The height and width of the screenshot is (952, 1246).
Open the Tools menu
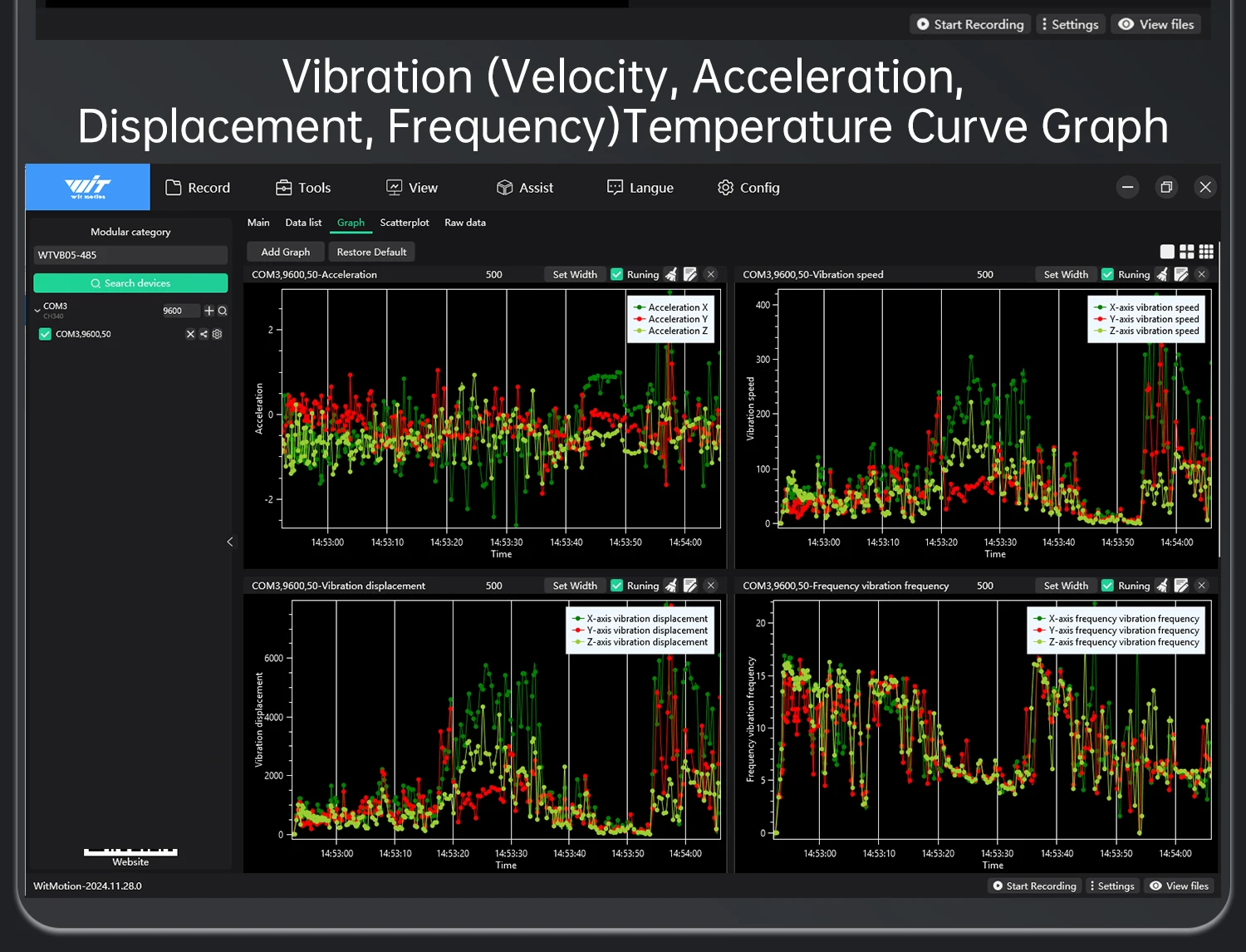(303, 188)
